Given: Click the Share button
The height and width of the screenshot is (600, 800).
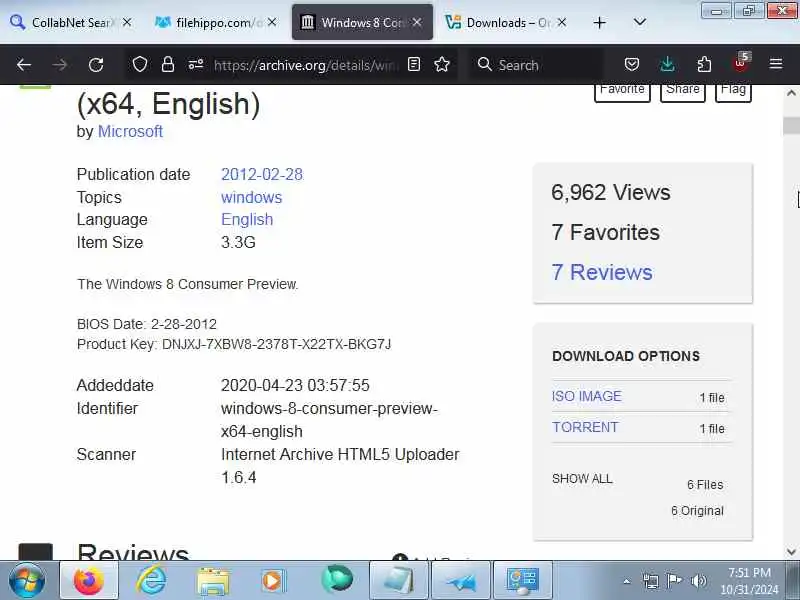Looking at the screenshot, I should tap(683, 92).
